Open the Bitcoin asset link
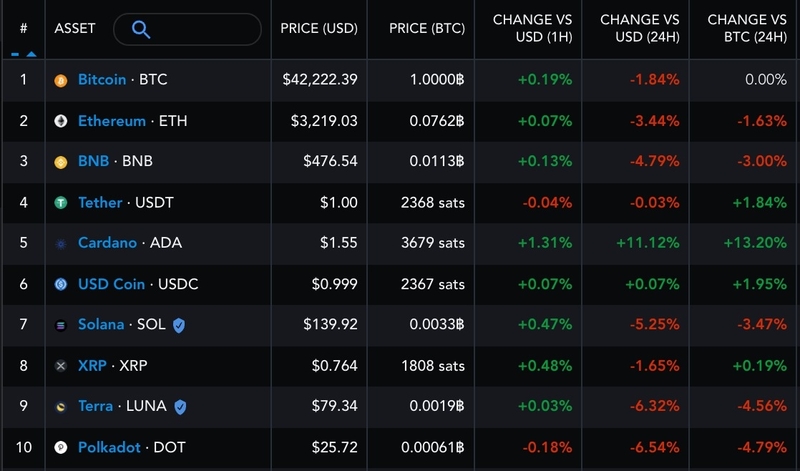Image resolution: width=800 pixels, height=471 pixels. click(x=102, y=80)
